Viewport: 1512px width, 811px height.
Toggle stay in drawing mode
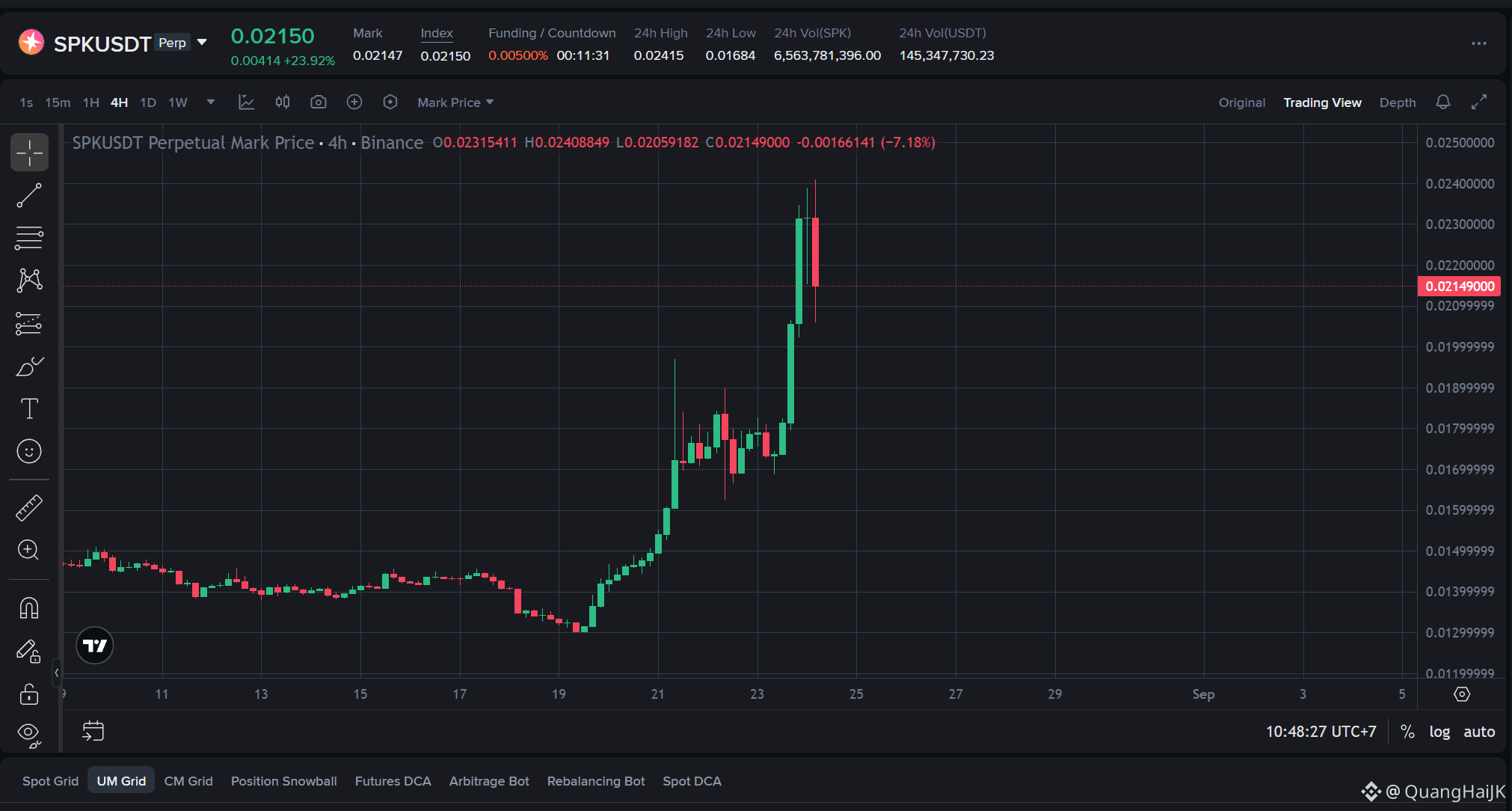29,651
